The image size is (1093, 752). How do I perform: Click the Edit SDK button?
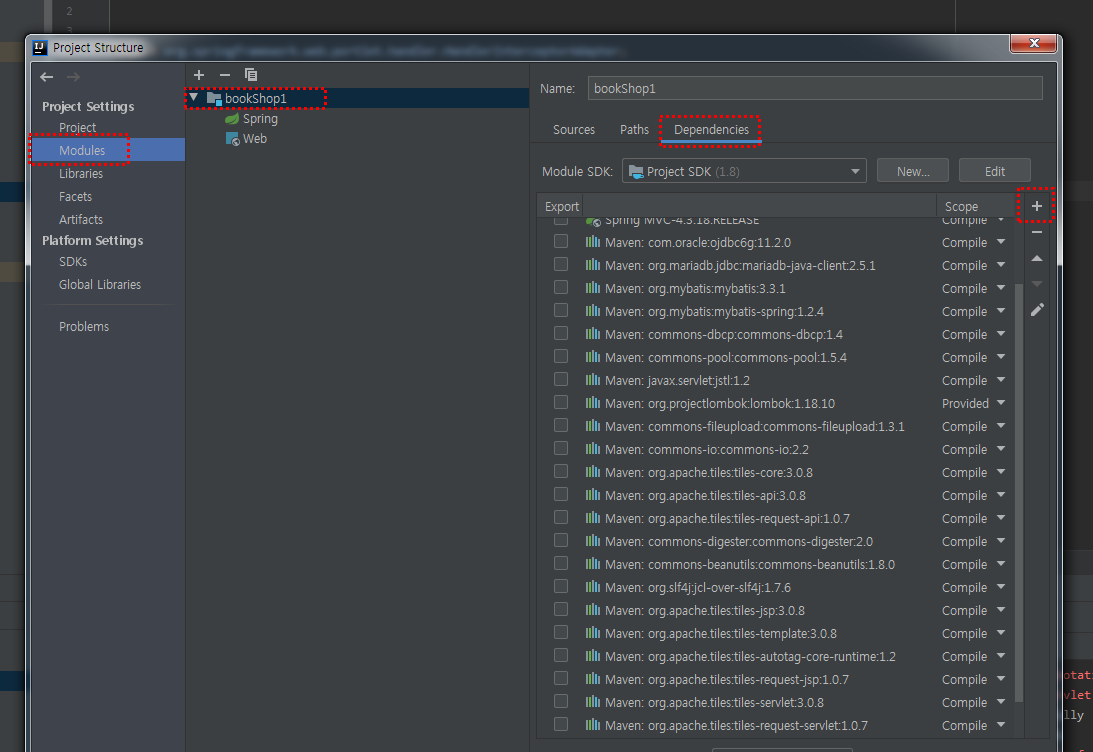[x=995, y=171]
